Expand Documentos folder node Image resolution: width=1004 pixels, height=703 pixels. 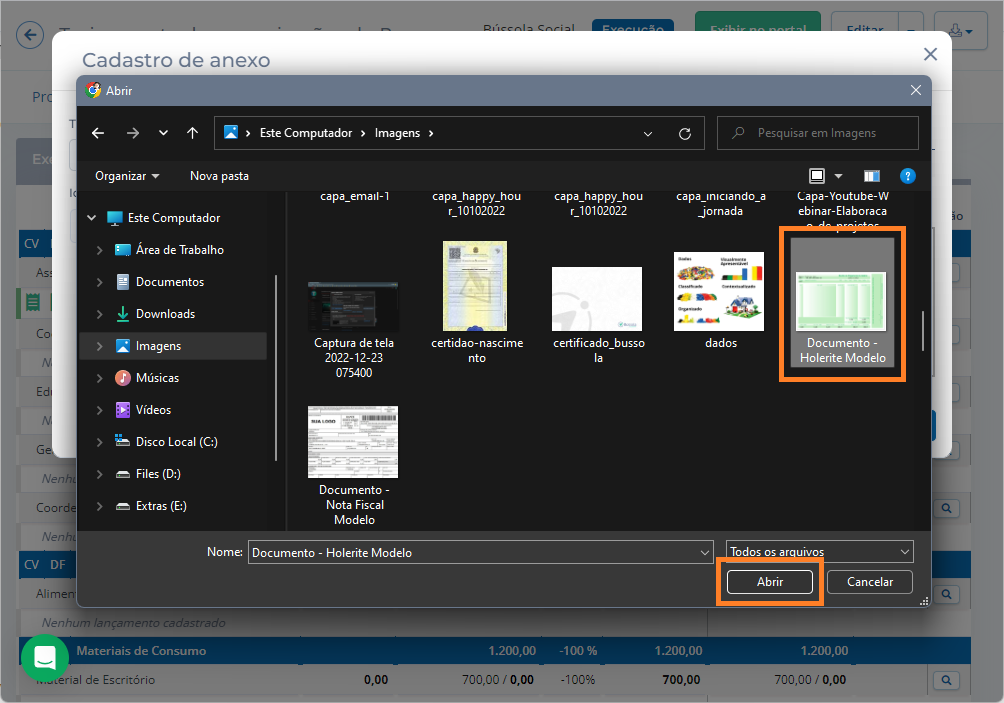[99, 282]
